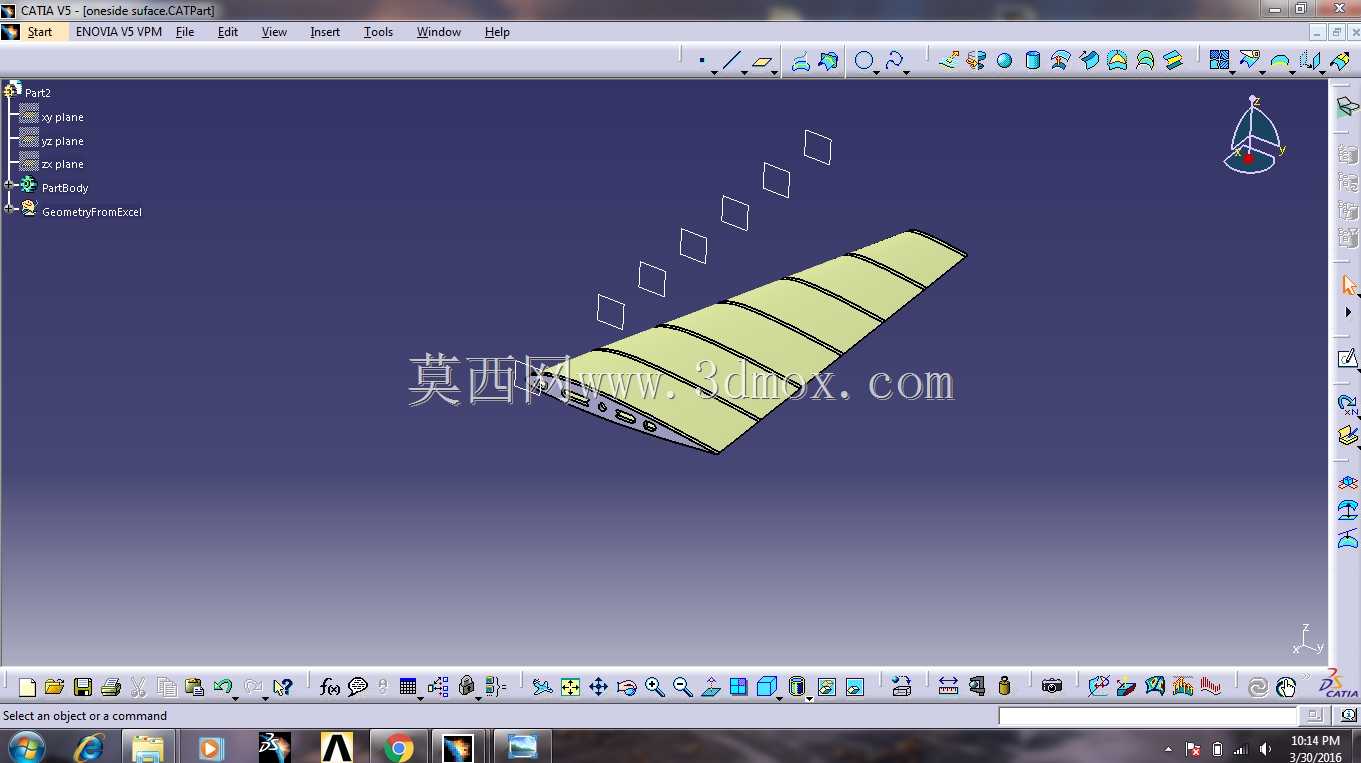Open the Formula f(x) tool
1361x763 pixels.
330,687
